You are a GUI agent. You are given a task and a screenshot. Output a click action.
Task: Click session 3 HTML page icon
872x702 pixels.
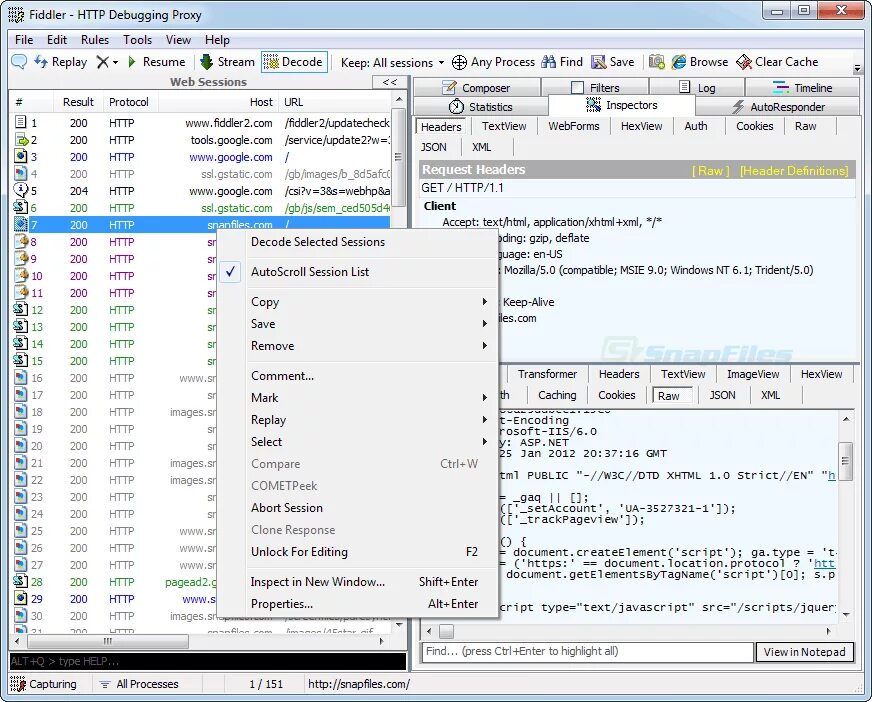[21, 156]
